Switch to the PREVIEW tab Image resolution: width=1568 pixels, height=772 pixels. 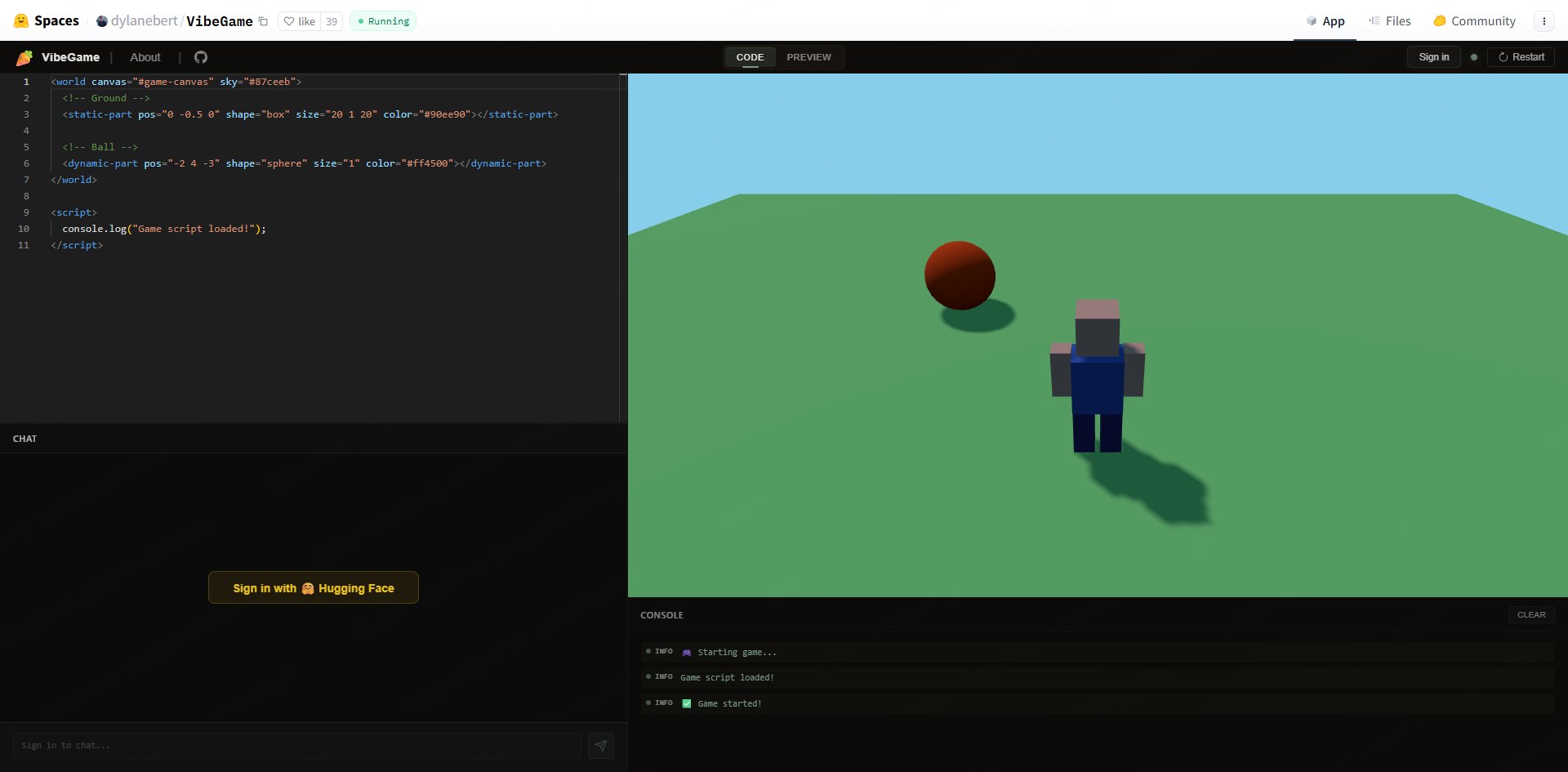808,57
